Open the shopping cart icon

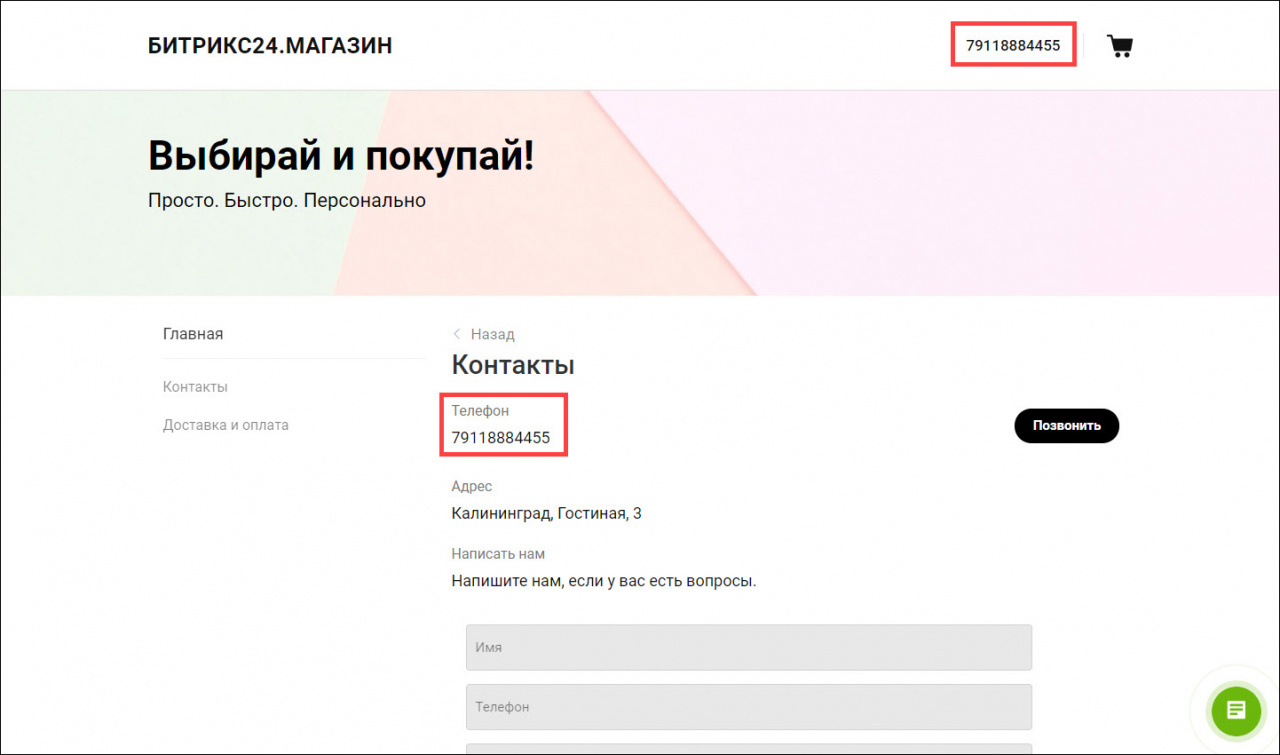coord(1120,46)
